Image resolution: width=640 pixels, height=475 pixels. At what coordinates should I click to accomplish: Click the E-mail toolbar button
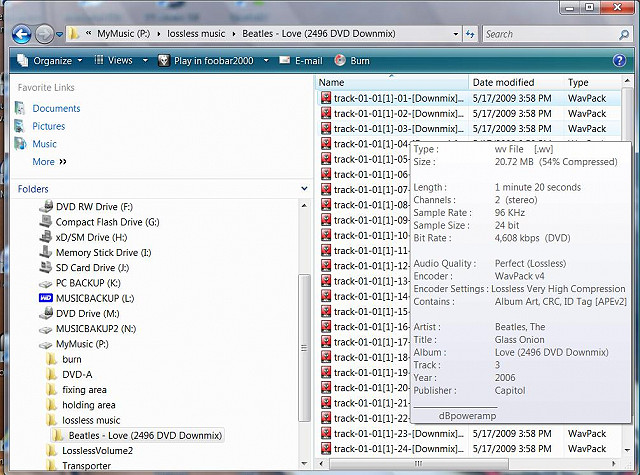pyautogui.click(x=301, y=61)
